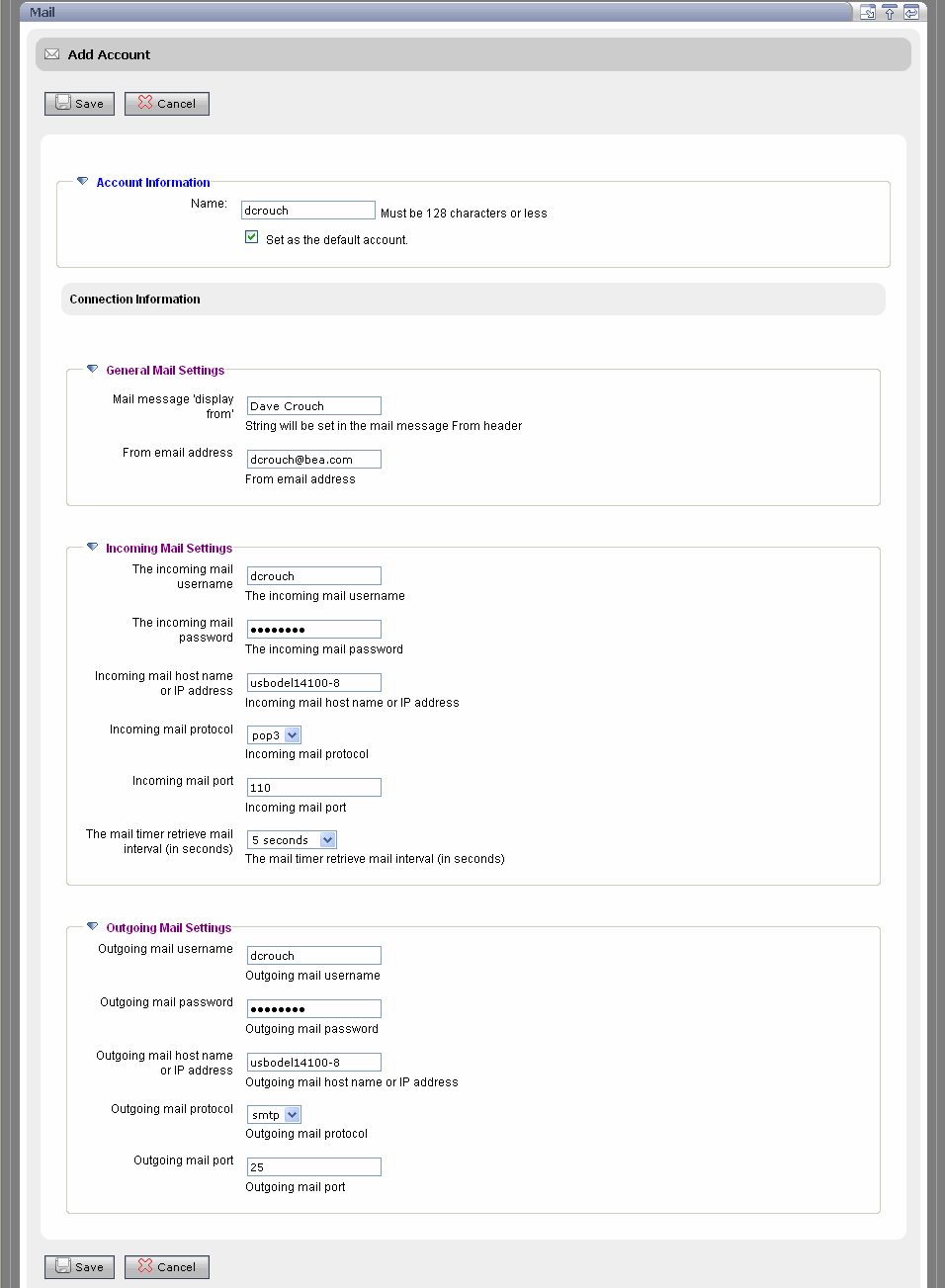Click the From email address field

pos(312,459)
